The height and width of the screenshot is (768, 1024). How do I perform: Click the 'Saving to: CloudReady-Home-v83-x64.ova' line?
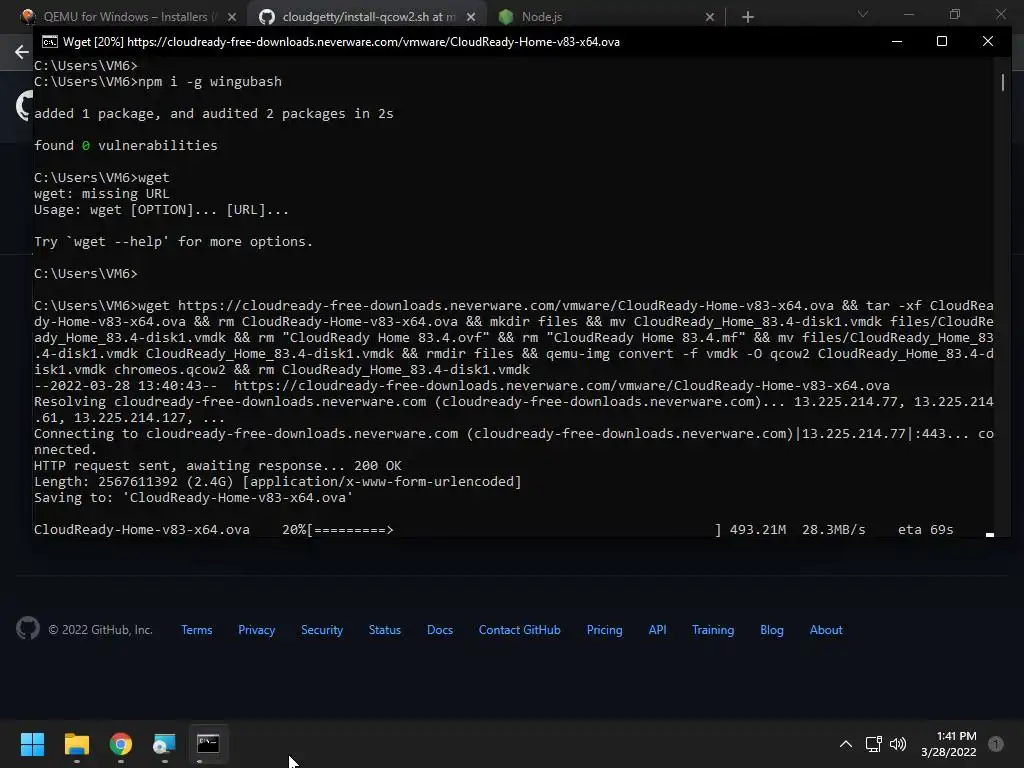[193, 498]
